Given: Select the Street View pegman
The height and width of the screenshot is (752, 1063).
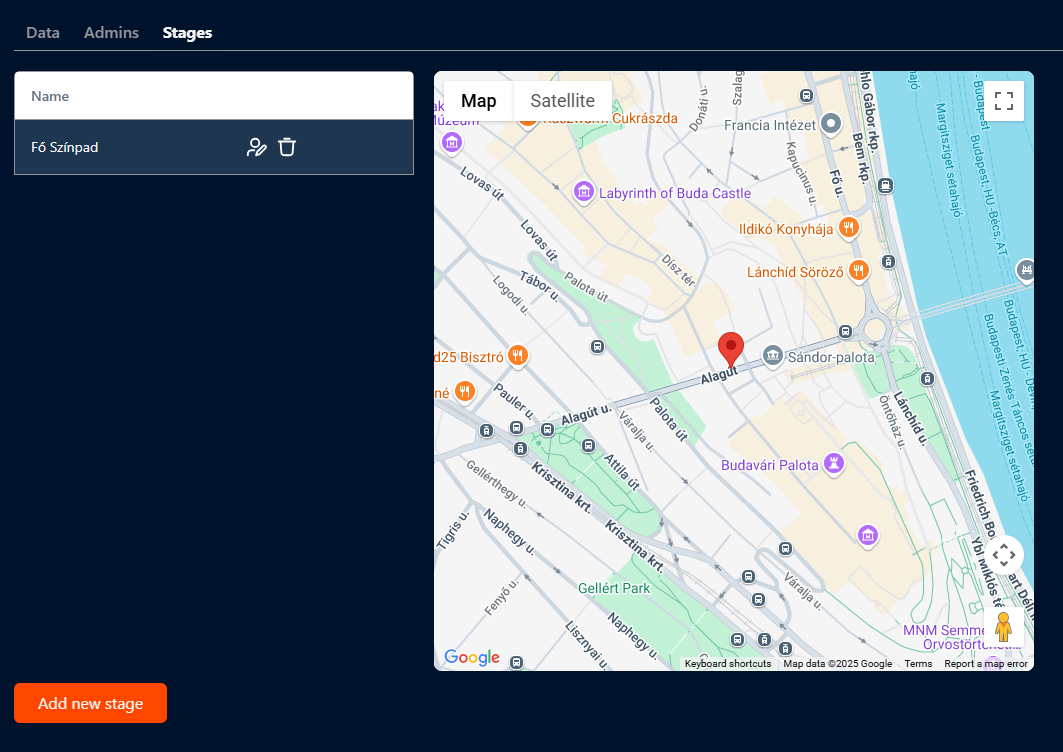Looking at the screenshot, I should (1003, 626).
